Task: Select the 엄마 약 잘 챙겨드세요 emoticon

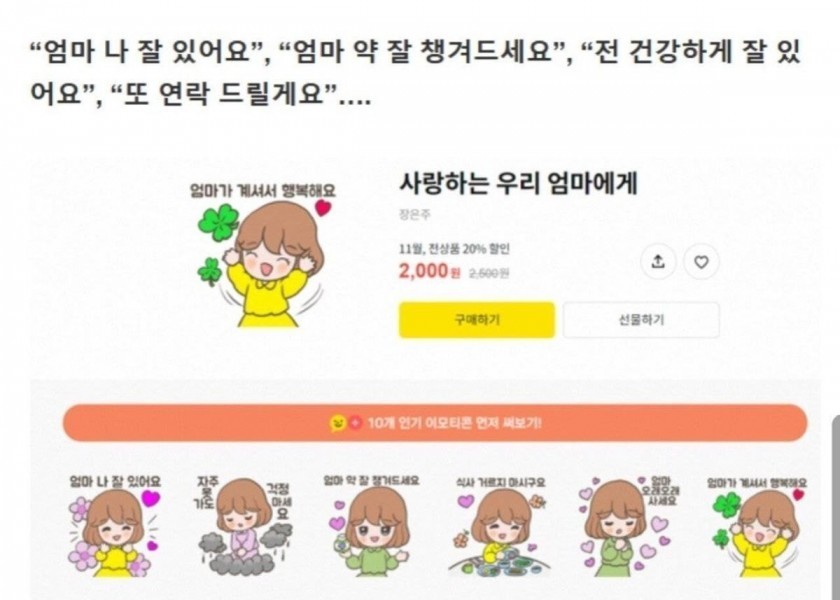Action: tap(371, 526)
